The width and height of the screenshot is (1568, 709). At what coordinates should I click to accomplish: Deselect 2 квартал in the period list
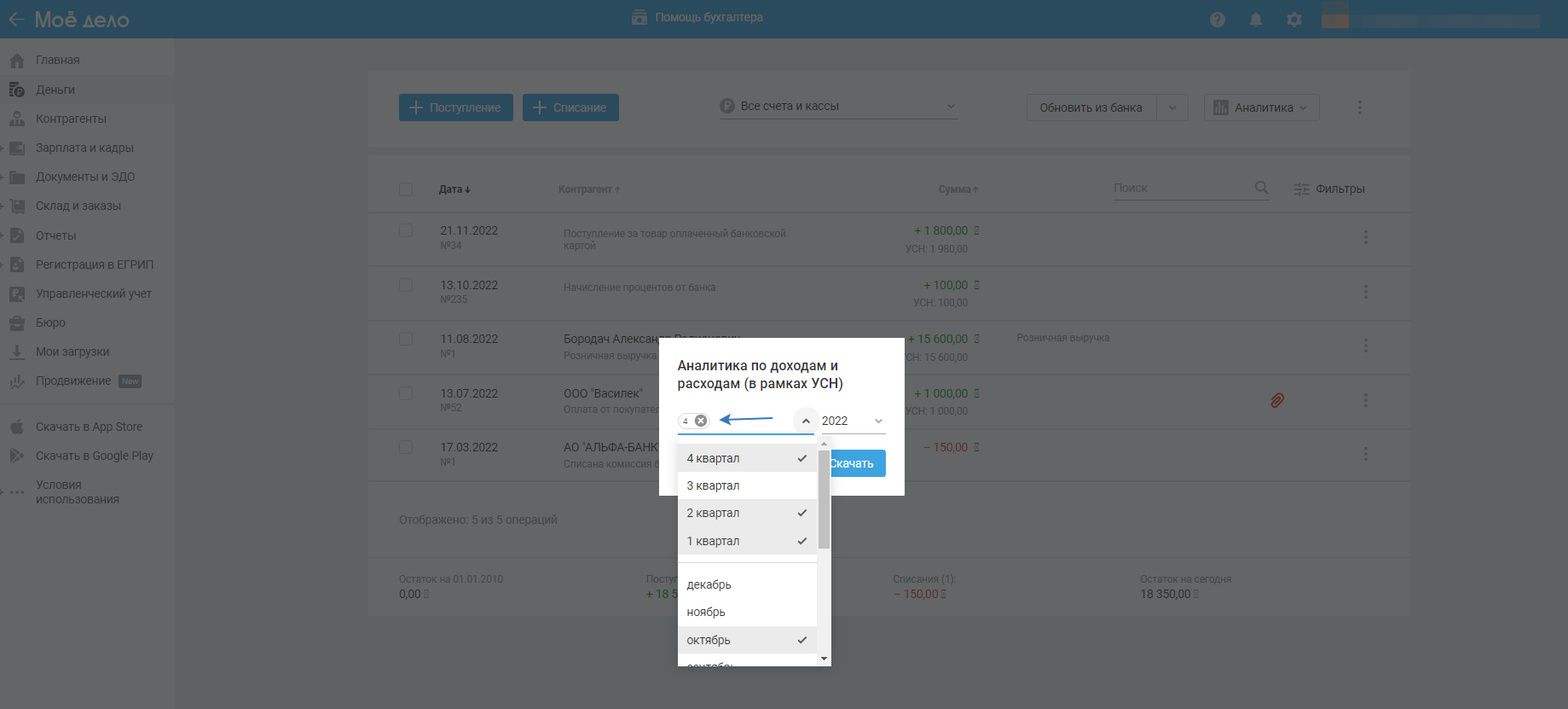[747, 513]
